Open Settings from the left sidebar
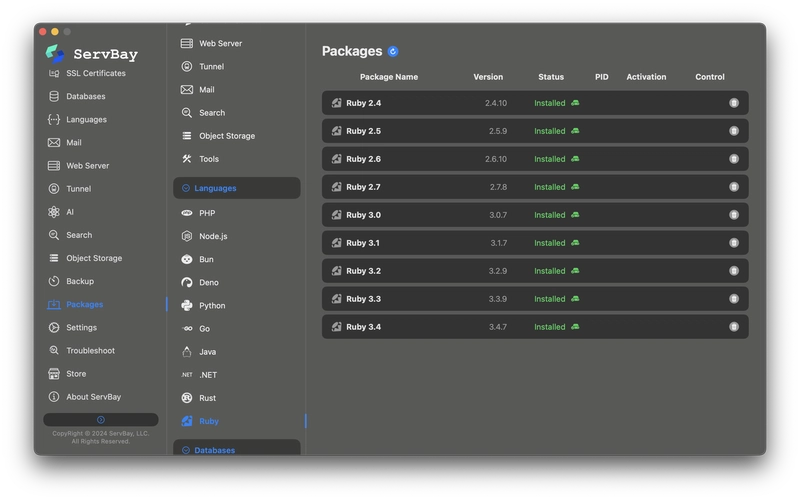Screen dimensions: 800x500 click(81, 327)
